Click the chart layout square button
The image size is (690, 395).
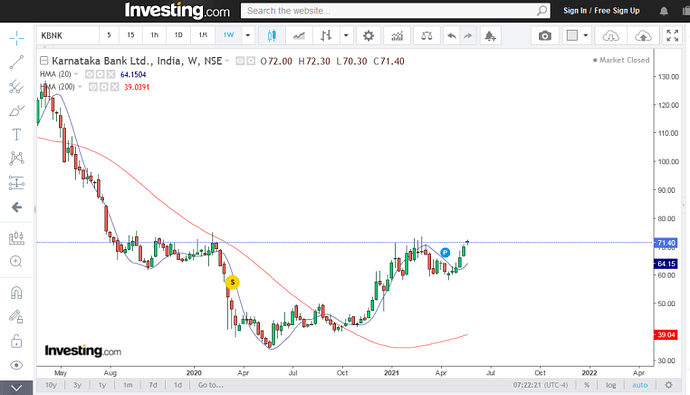(x=572, y=36)
